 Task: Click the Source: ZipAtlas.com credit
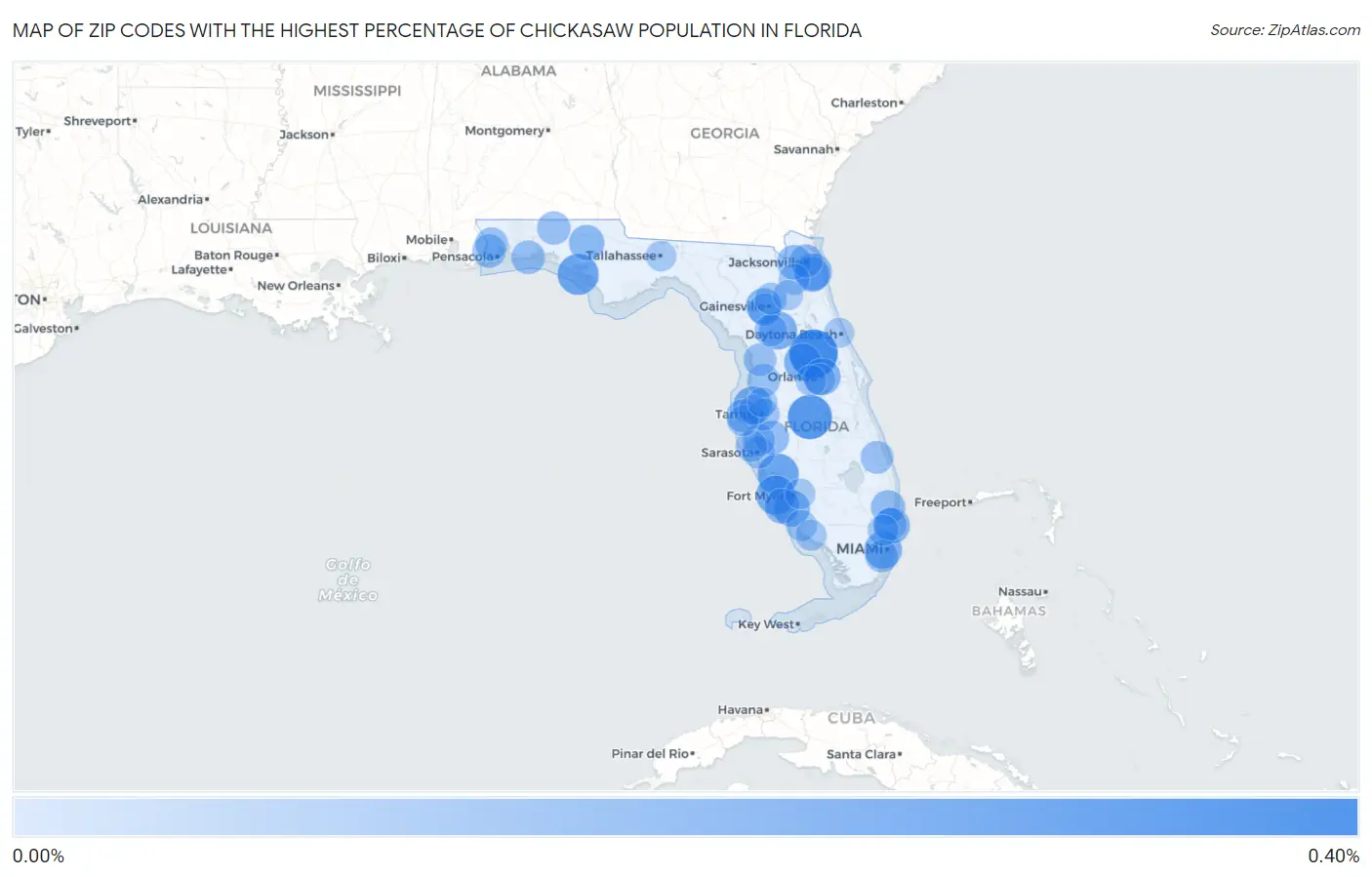1285,30
